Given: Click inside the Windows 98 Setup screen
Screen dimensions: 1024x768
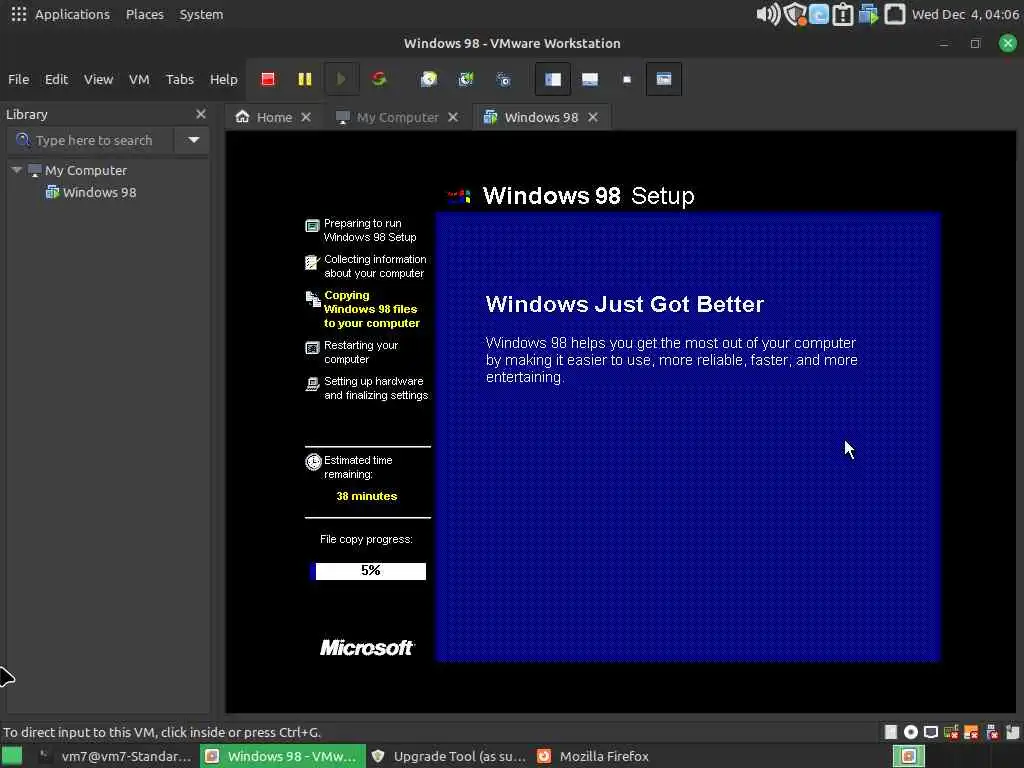Looking at the screenshot, I should pos(620,421).
